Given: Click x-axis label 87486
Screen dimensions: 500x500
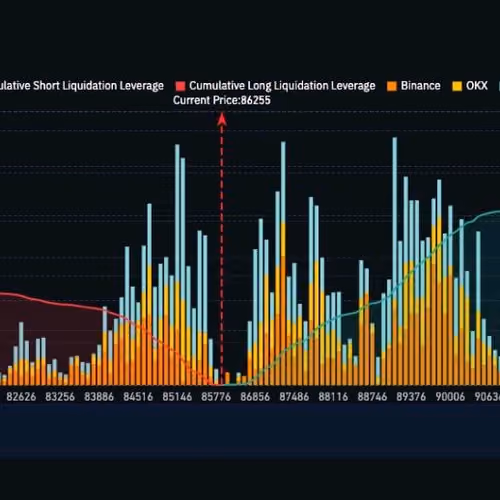Looking at the screenshot, I should pyautogui.click(x=294, y=397).
